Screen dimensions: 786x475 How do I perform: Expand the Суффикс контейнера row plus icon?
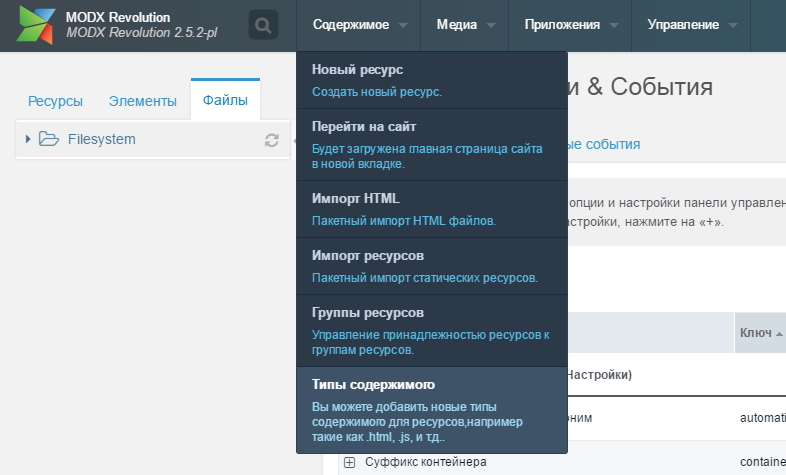coord(349,462)
